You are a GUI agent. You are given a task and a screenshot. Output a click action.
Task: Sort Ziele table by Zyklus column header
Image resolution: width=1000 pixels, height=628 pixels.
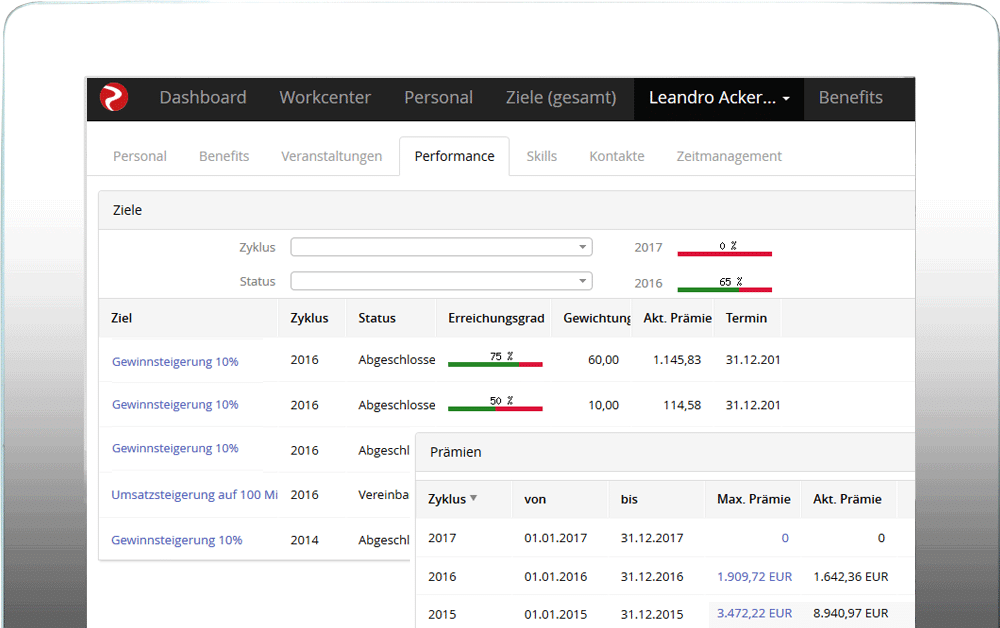click(309, 318)
